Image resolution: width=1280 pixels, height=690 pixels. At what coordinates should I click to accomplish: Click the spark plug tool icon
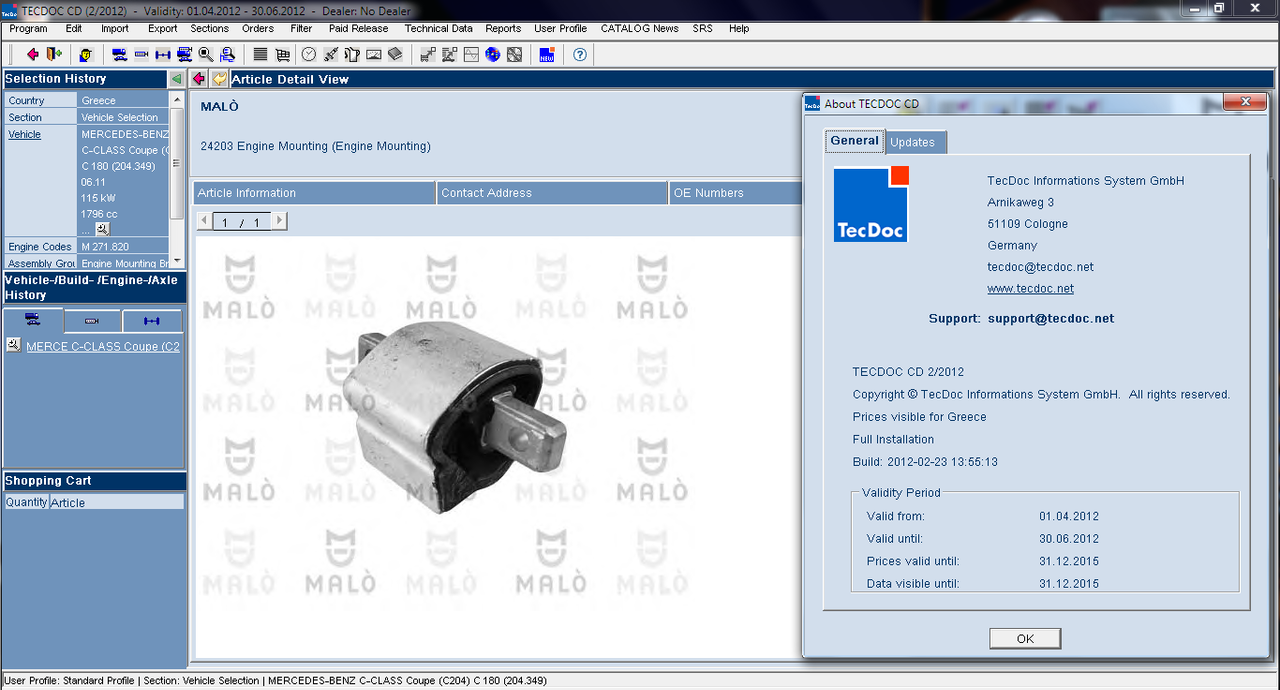pyautogui.click(x=331, y=54)
